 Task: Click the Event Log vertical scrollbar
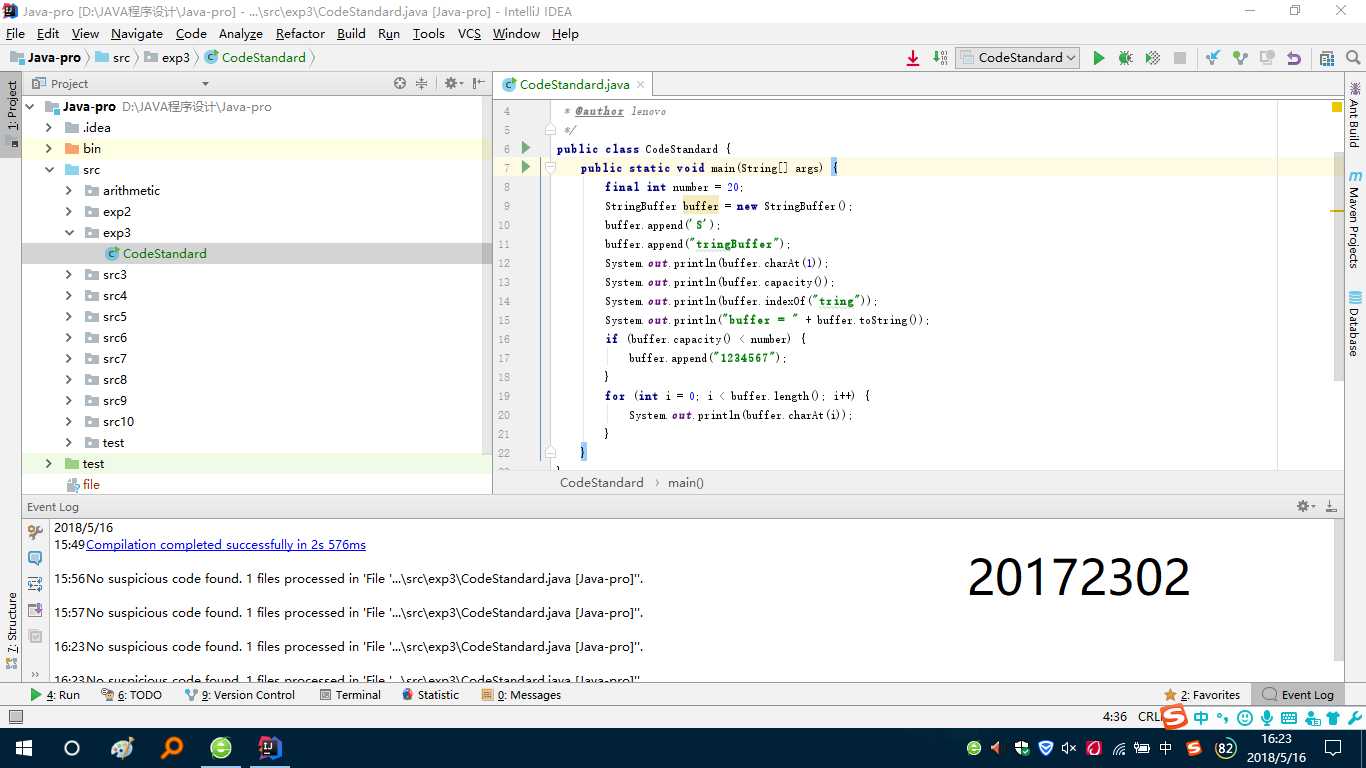tap(1339, 590)
